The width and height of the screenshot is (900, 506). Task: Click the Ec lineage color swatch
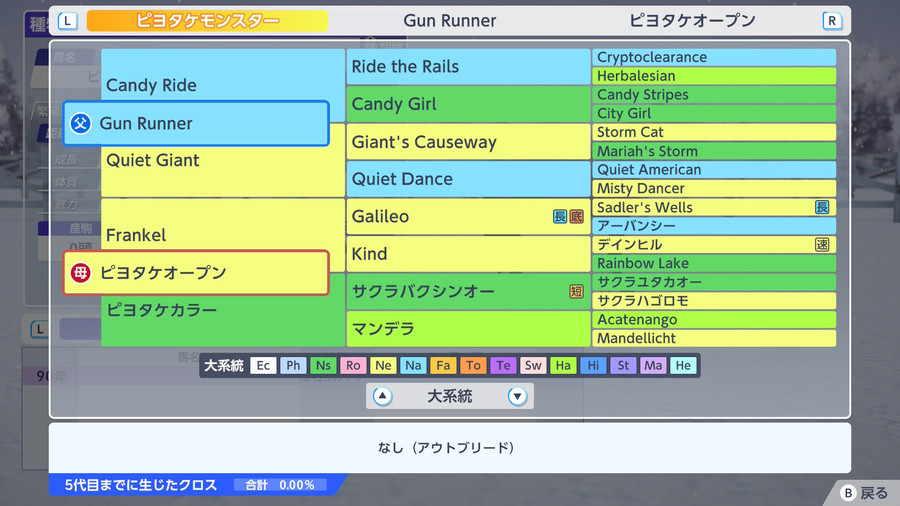[263, 365]
